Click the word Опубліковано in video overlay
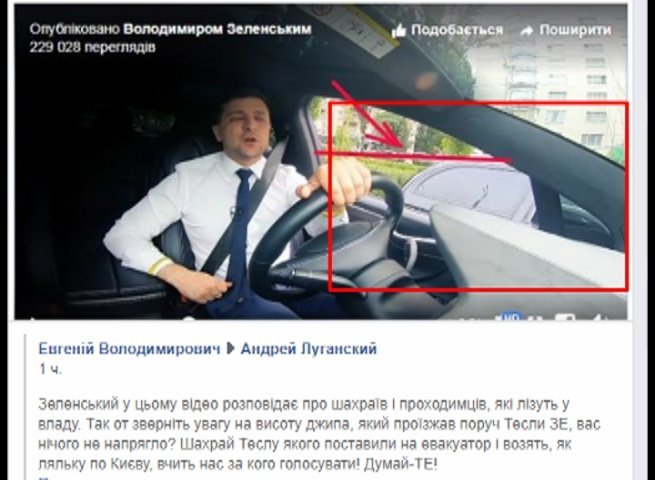The width and height of the screenshot is (655, 480). [x=74, y=29]
